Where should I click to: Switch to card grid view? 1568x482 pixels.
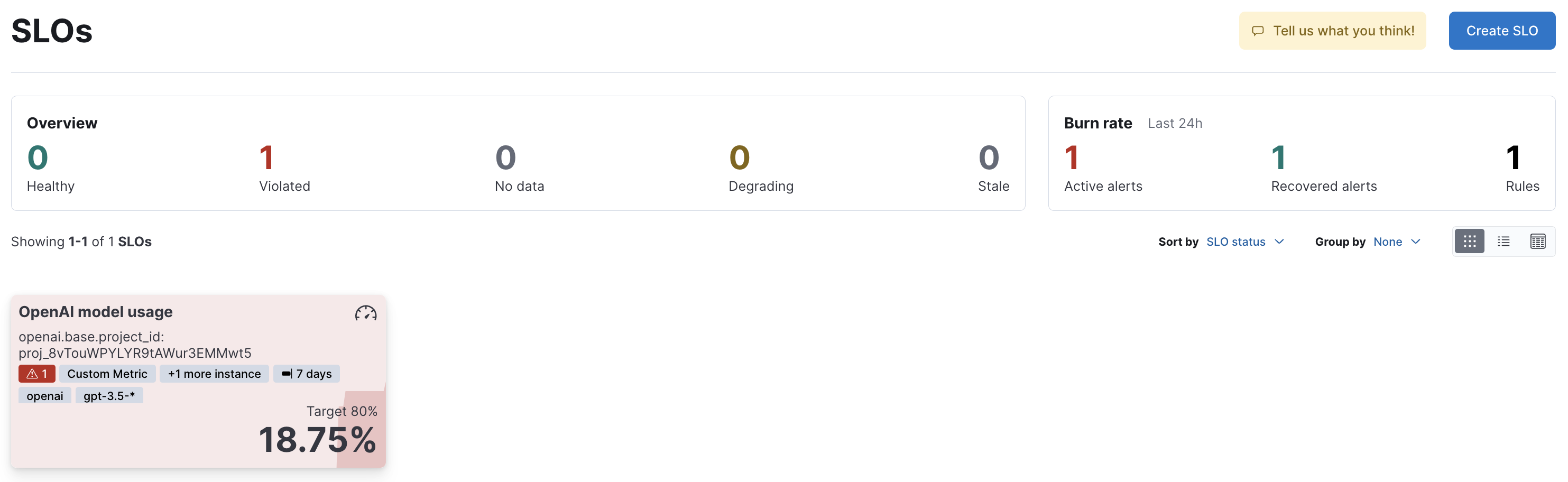click(x=1469, y=242)
